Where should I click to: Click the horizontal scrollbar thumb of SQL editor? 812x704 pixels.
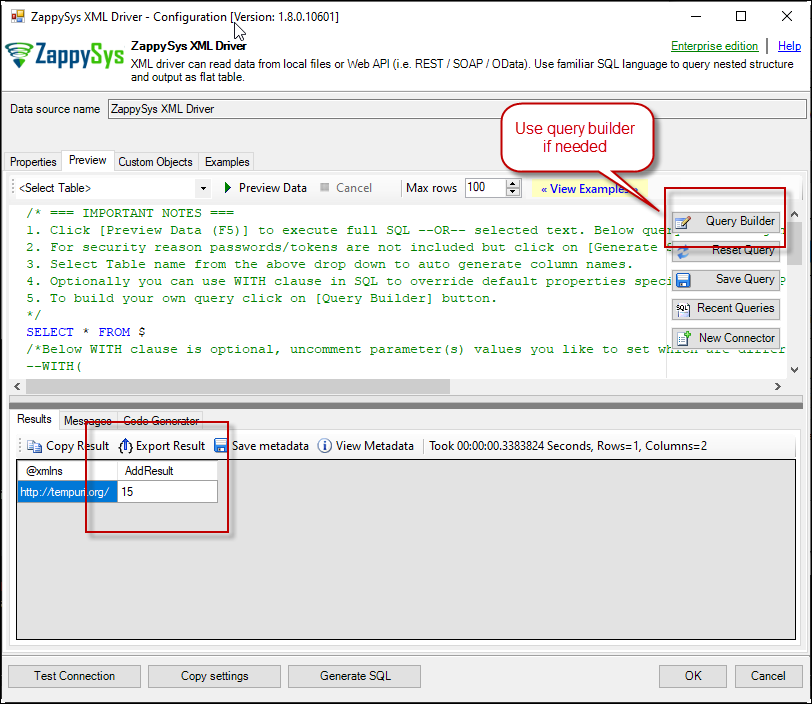coord(238,386)
